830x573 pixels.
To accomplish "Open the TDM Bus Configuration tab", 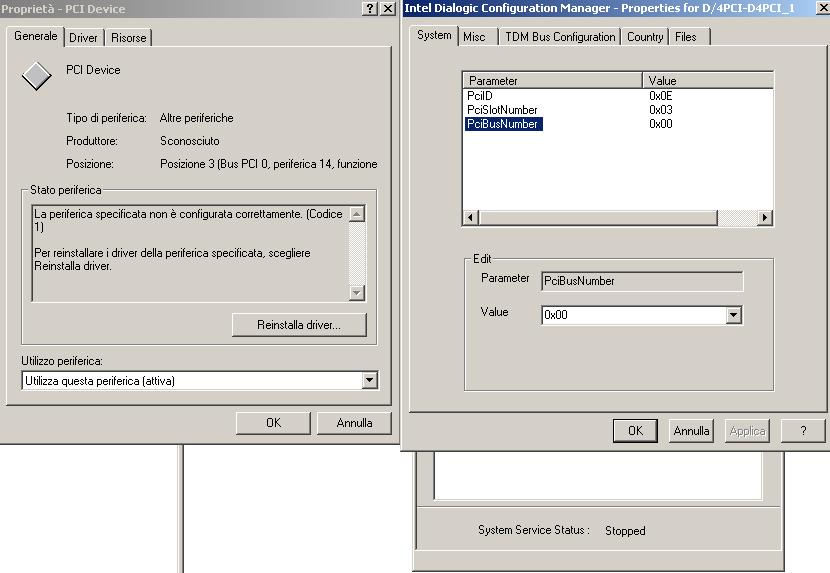I will (560, 37).
